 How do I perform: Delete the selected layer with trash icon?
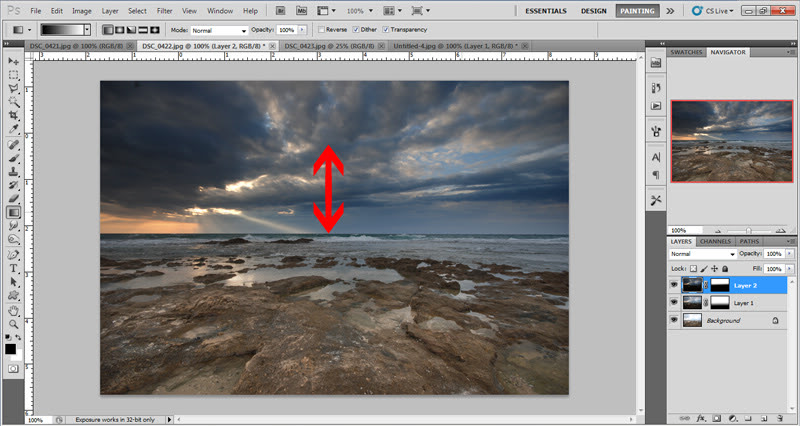pos(780,418)
